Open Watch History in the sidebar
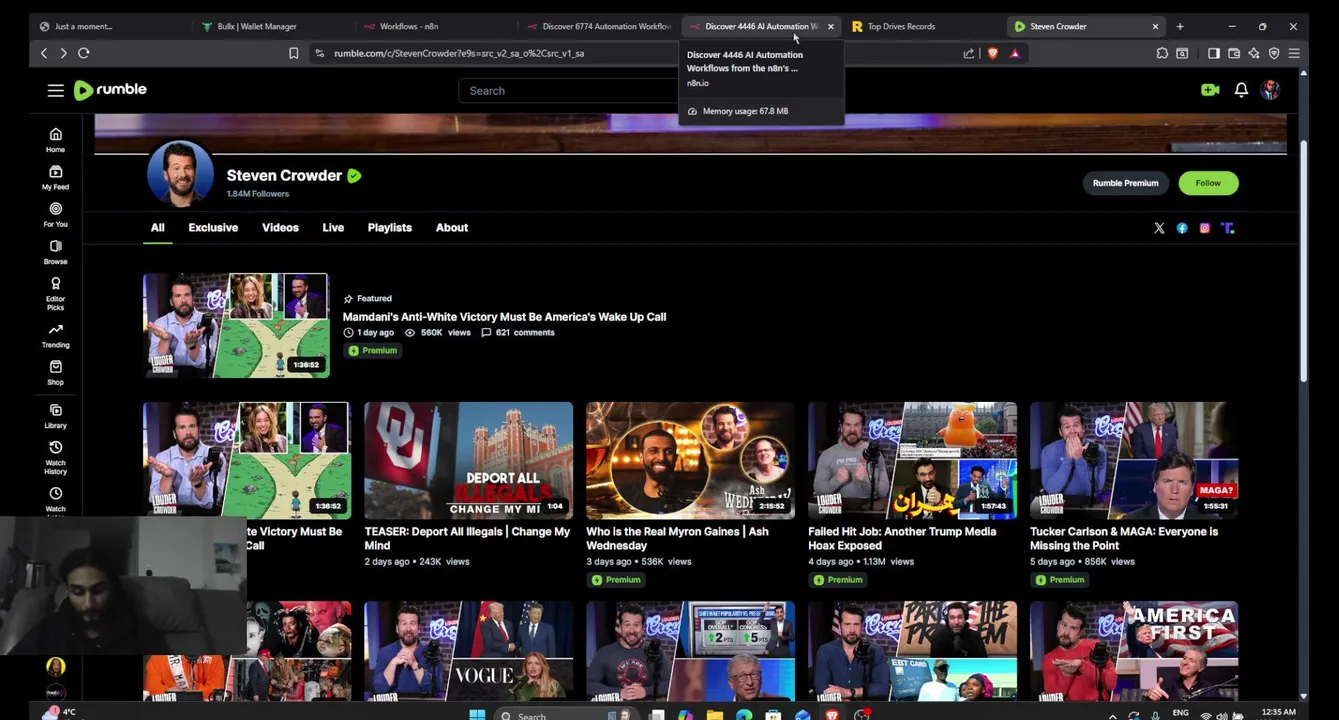1339x720 pixels. pos(55,457)
